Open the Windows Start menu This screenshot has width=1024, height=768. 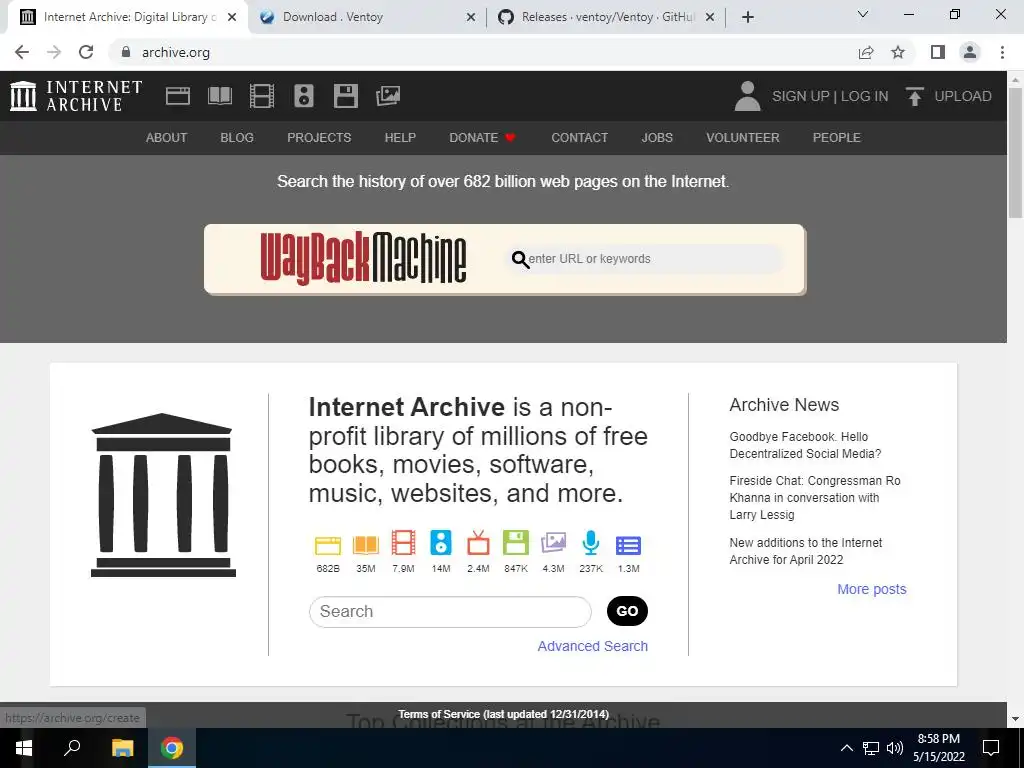[x=24, y=748]
